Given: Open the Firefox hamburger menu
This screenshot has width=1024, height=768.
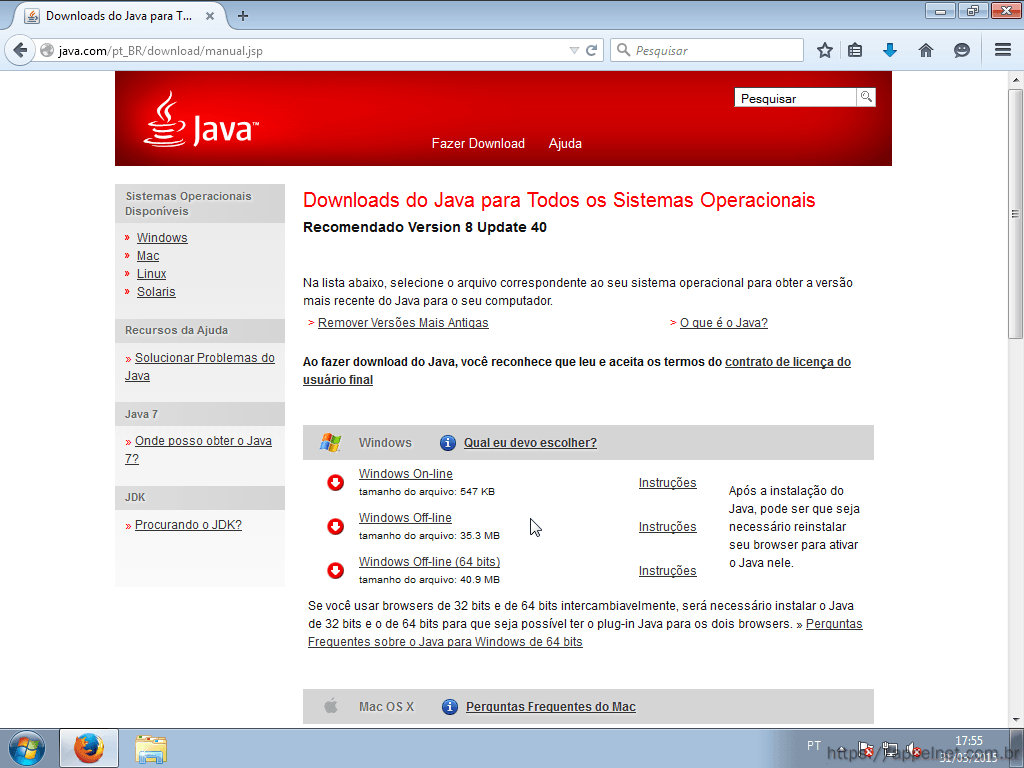Looking at the screenshot, I should coord(1002,50).
